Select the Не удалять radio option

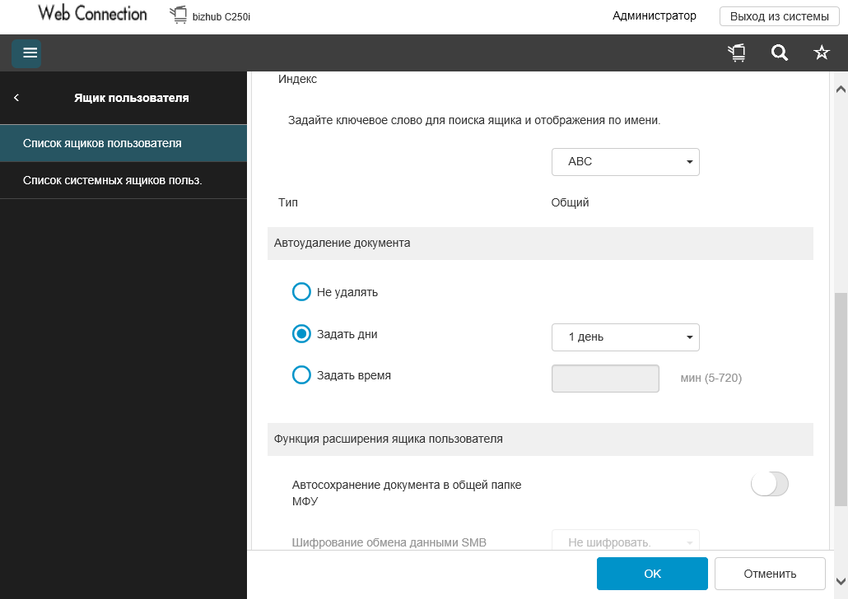[x=301, y=292]
